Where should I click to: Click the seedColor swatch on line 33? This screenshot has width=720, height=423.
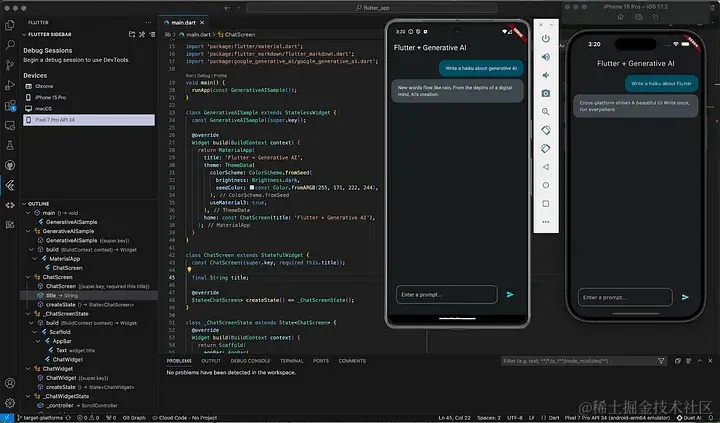[x=252, y=187]
